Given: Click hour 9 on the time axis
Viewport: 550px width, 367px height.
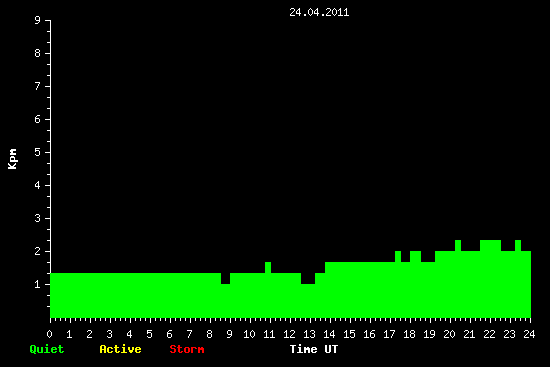Looking at the screenshot, I should tap(229, 334).
